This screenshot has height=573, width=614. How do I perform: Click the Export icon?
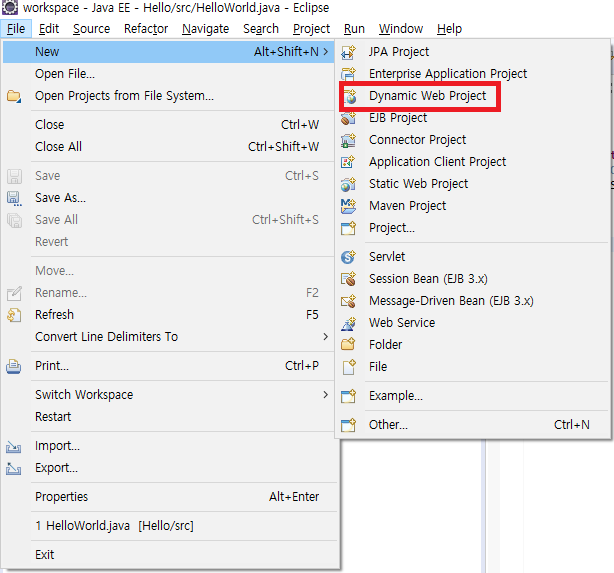[14, 468]
